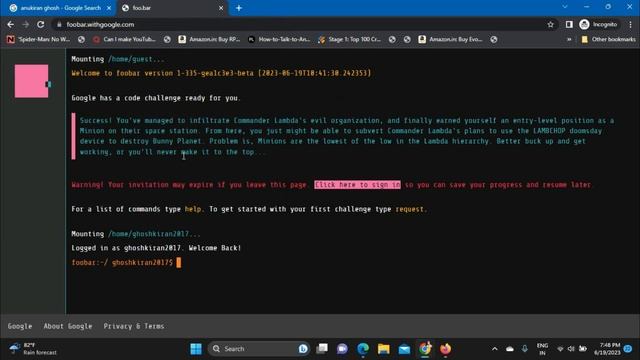The image size is (640, 360).
Task: Open the tab search dropdown chevron
Action: pos(565,7)
